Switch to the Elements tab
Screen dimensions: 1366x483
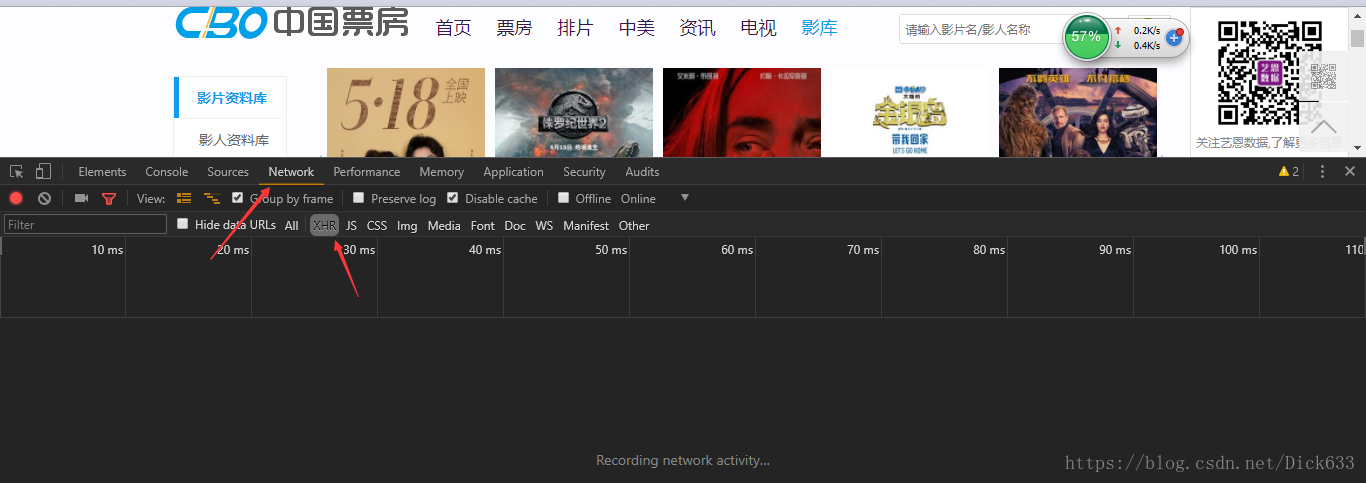tap(102, 172)
